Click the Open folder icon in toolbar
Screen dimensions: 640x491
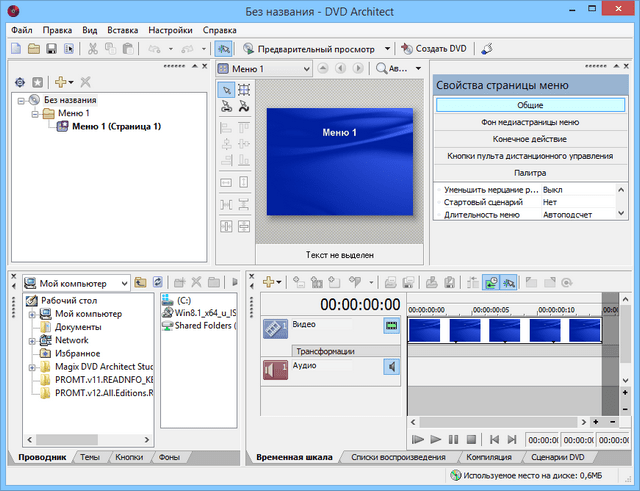[x=34, y=48]
